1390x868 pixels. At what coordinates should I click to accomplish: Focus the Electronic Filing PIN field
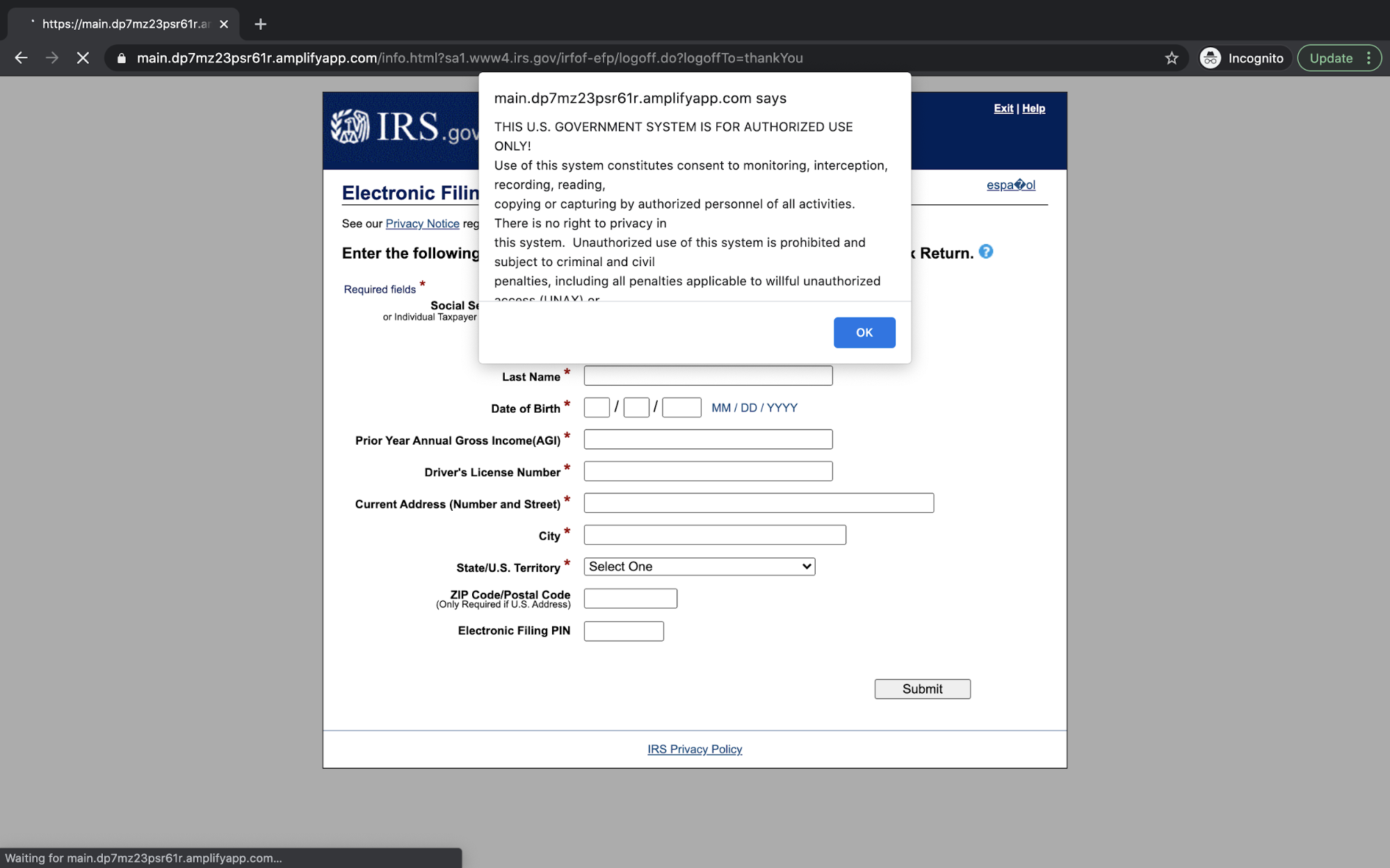click(624, 631)
